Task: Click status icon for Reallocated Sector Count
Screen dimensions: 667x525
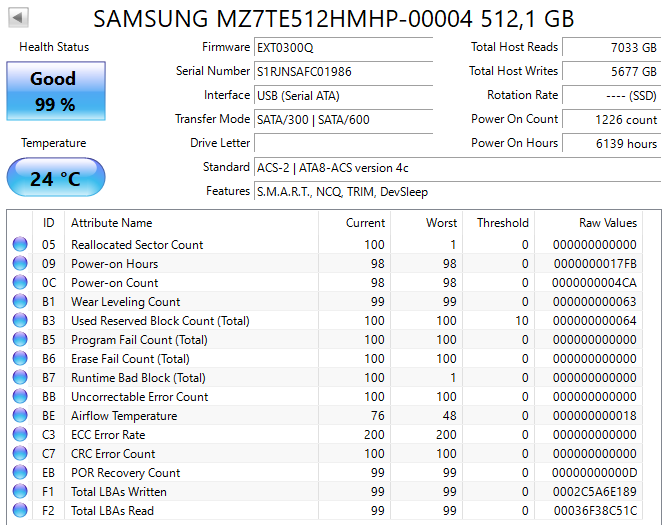Action: 20,245
